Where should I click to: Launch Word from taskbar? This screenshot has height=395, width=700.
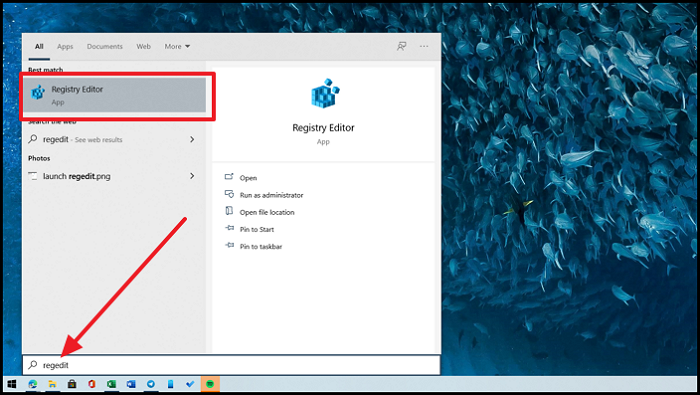pos(131,384)
